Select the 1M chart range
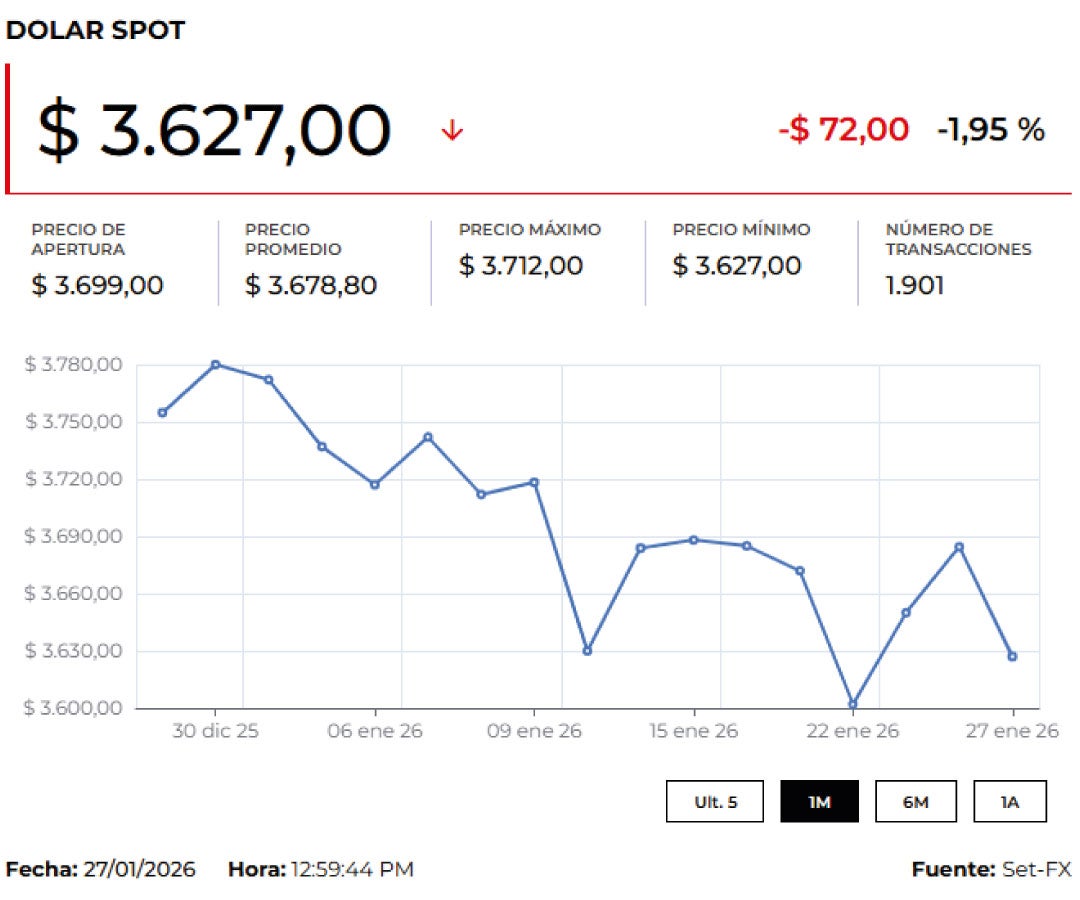Viewport: 1080px width, 900px height. coord(819,801)
